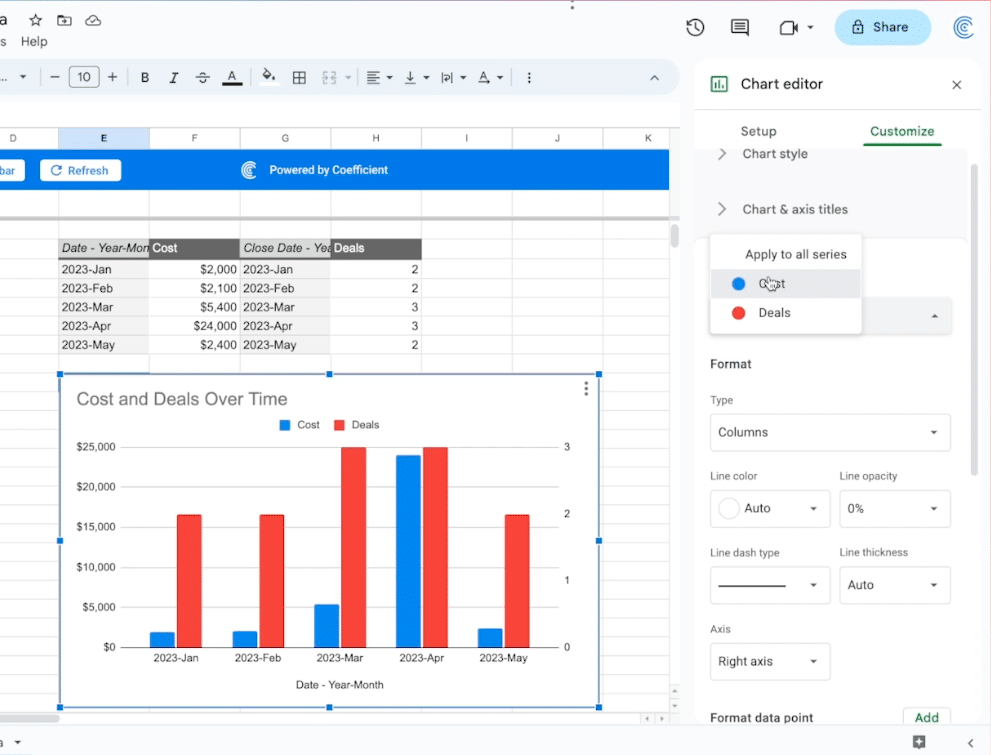Open horizontal align options
The width and height of the screenshot is (991, 755).
(x=379, y=77)
